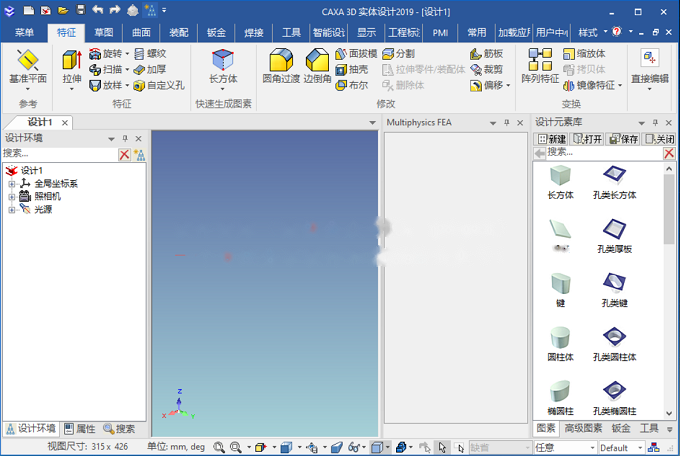Click the element library 搜索 field

604,152
